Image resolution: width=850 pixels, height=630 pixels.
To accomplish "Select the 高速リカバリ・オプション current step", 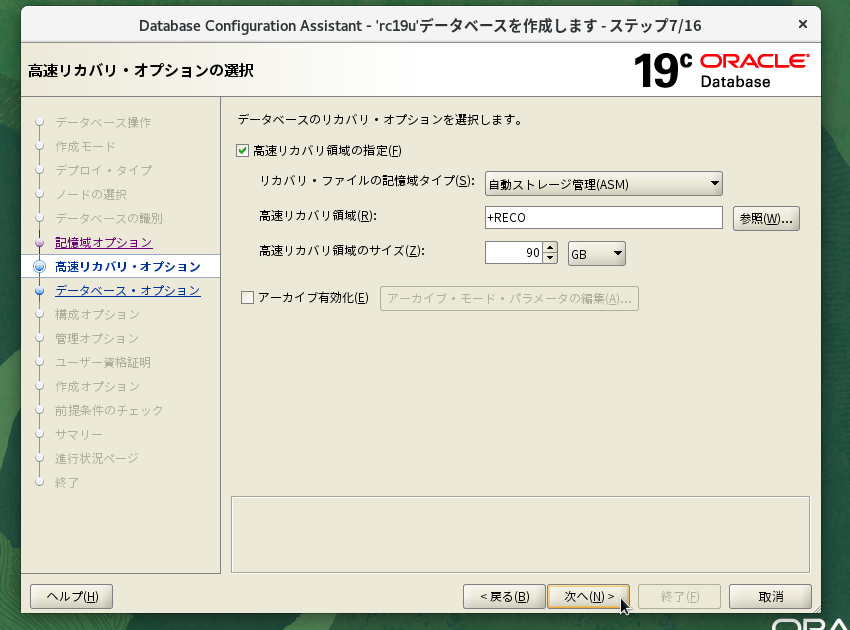I will (127, 267).
